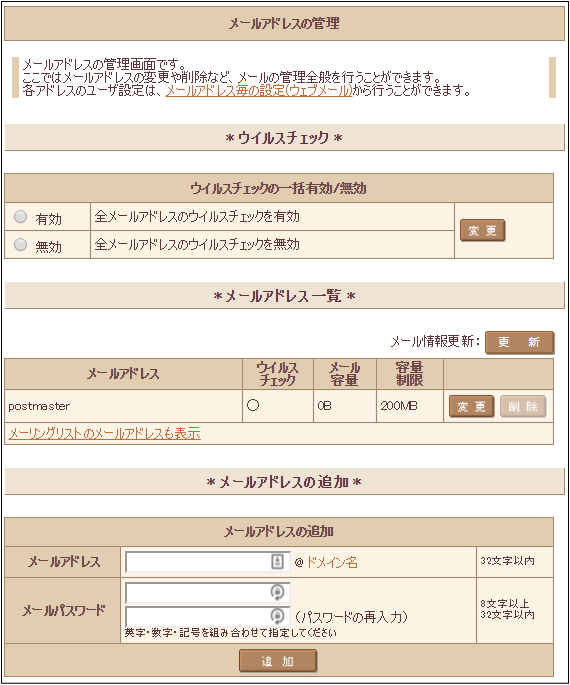Image resolution: width=570 pixels, height=685 pixels.
Task: Click the メールアドレスの管理 page heading
Action: click(x=284, y=24)
